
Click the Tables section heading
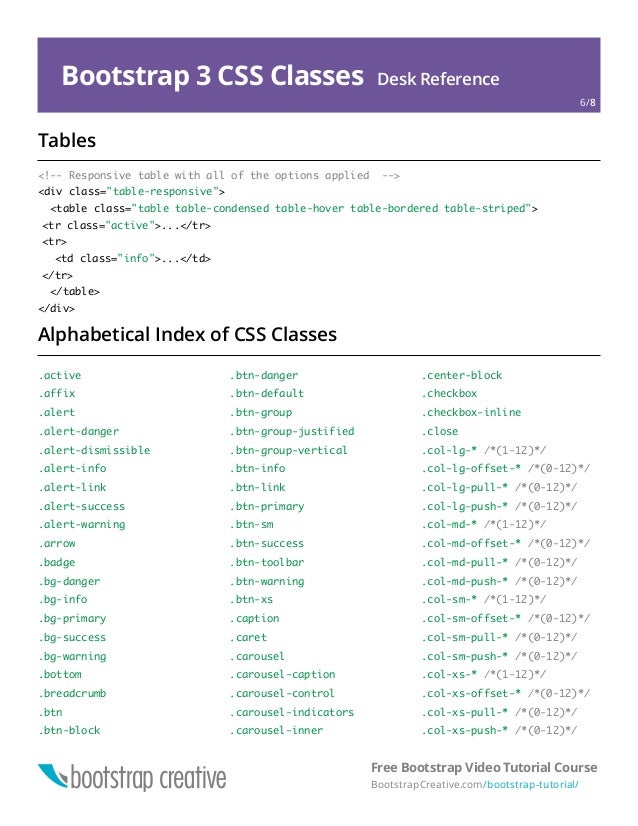(x=67, y=140)
